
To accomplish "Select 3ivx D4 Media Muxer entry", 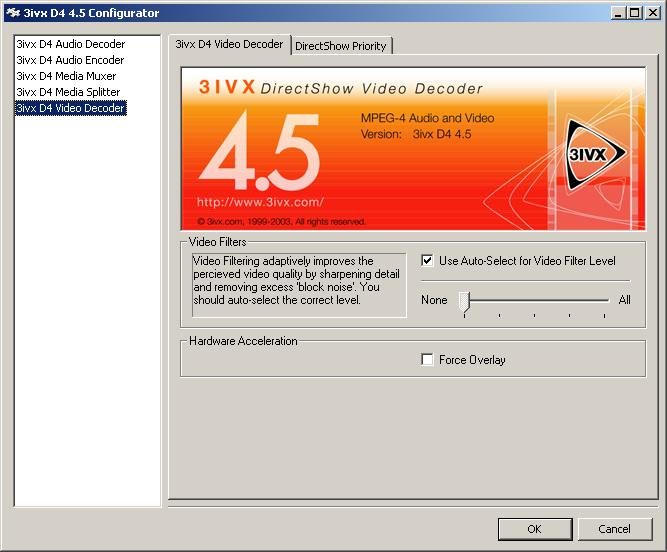I will (x=66, y=76).
